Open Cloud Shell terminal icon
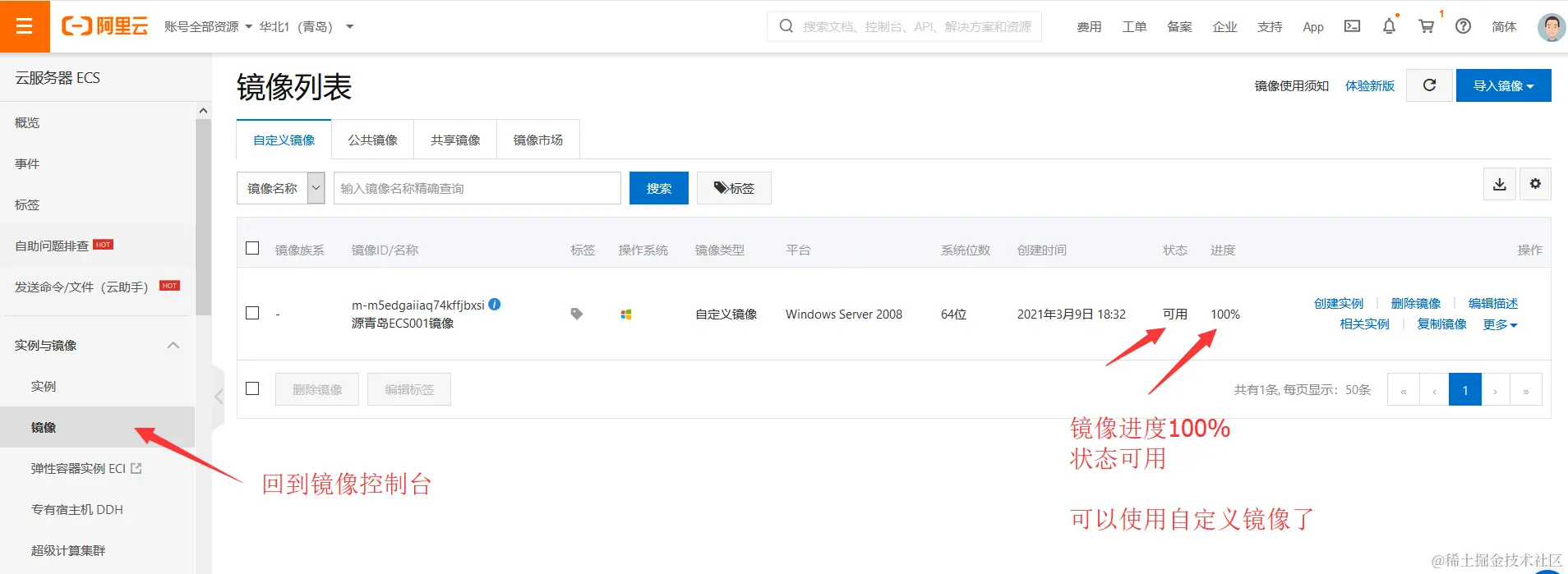1568x574 pixels. coord(1352,26)
